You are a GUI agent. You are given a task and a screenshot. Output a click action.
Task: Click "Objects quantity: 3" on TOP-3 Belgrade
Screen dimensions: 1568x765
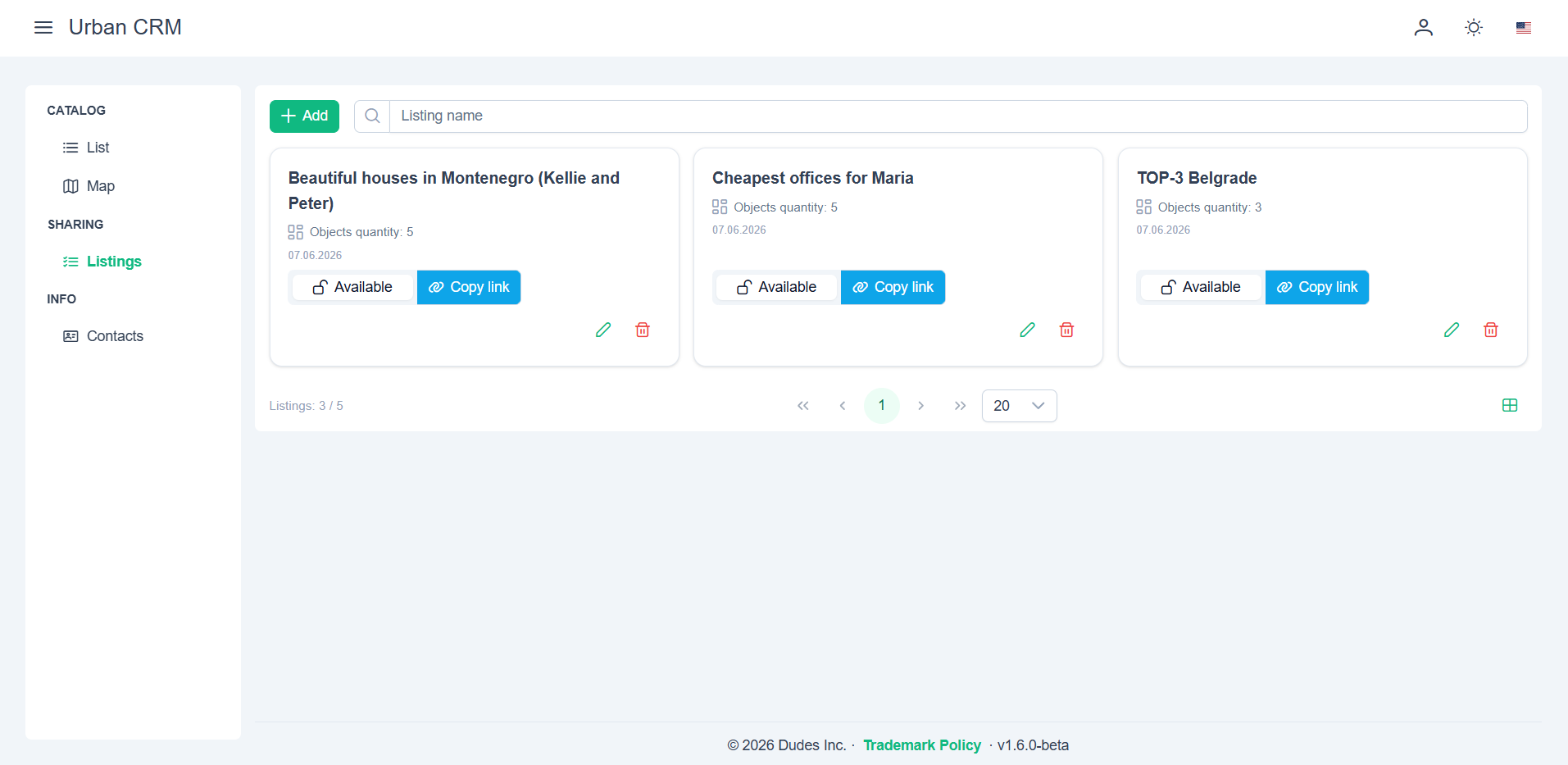[1210, 207]
